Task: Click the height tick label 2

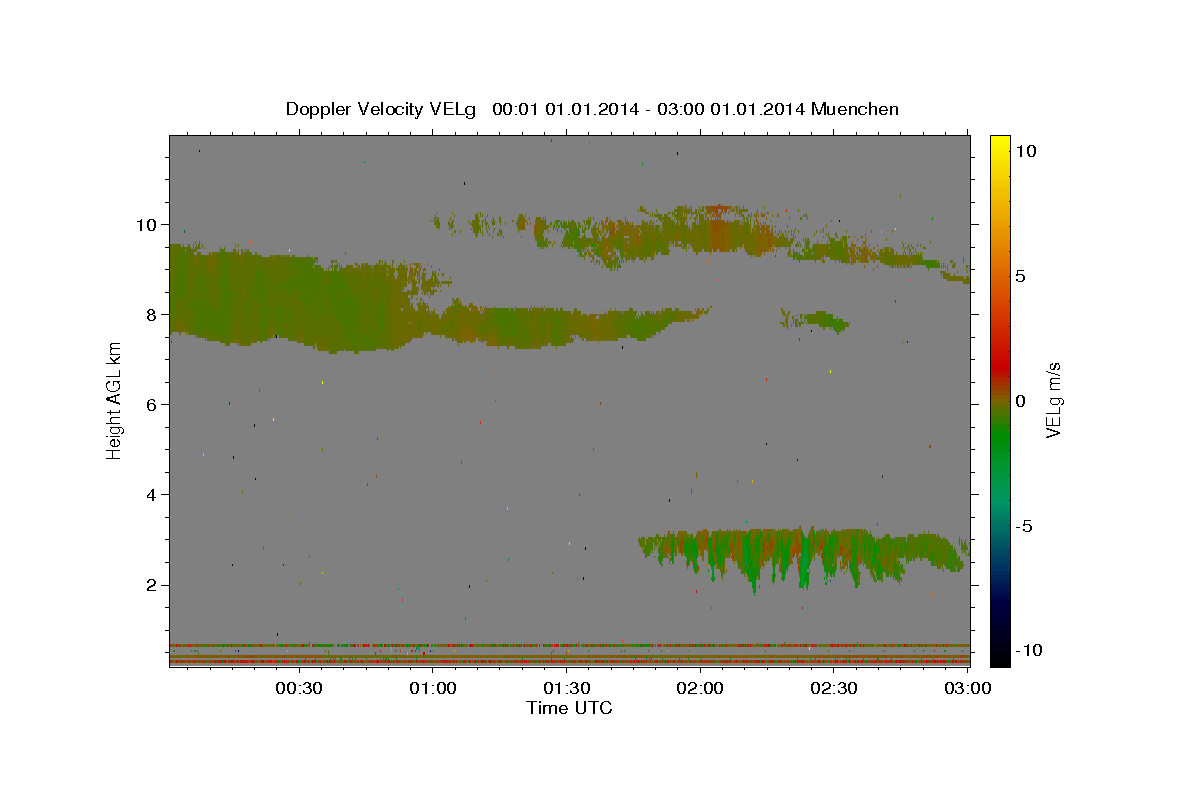Action: [x=152, y=585]
